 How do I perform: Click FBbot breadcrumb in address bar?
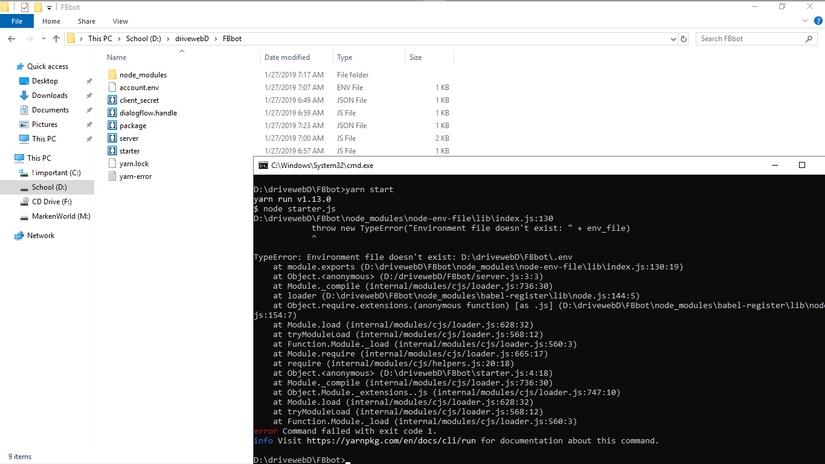point(232,39)
